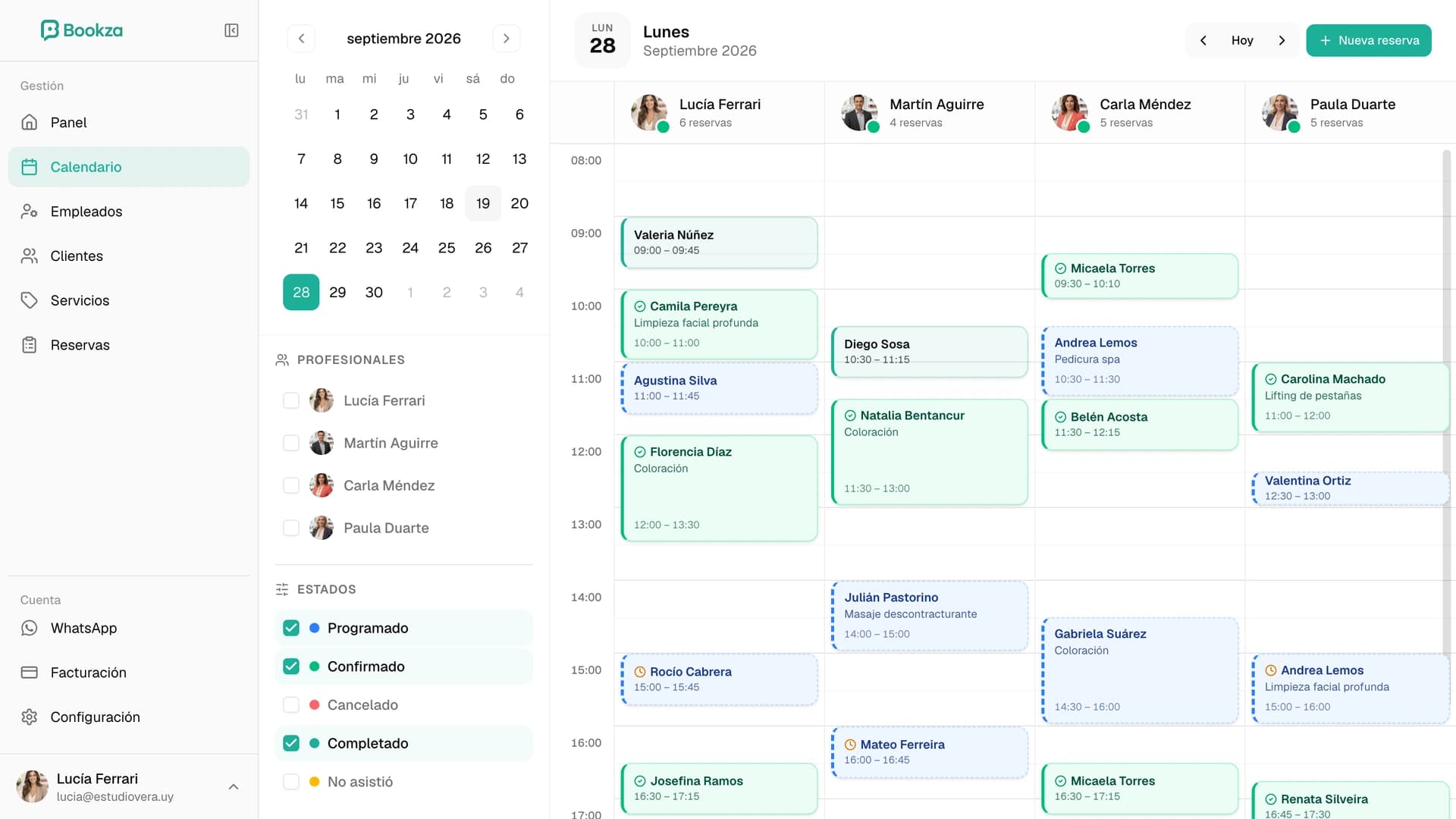
Task: Click Lucía Ferrari column avatar
Action: point(649,112)
